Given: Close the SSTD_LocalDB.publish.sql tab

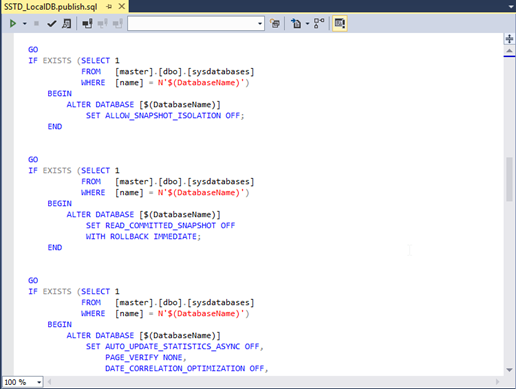Looking at the screenshot, I should click(x=122, y=6).
